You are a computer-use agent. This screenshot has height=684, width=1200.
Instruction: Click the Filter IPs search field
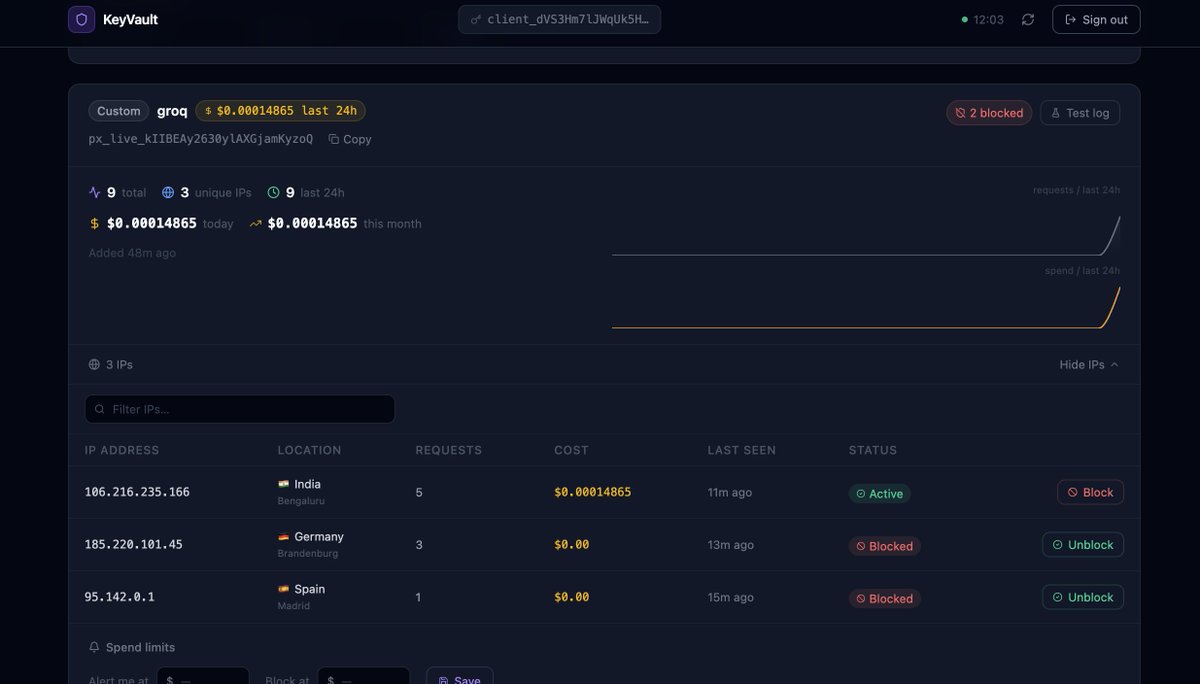point(240,409)
